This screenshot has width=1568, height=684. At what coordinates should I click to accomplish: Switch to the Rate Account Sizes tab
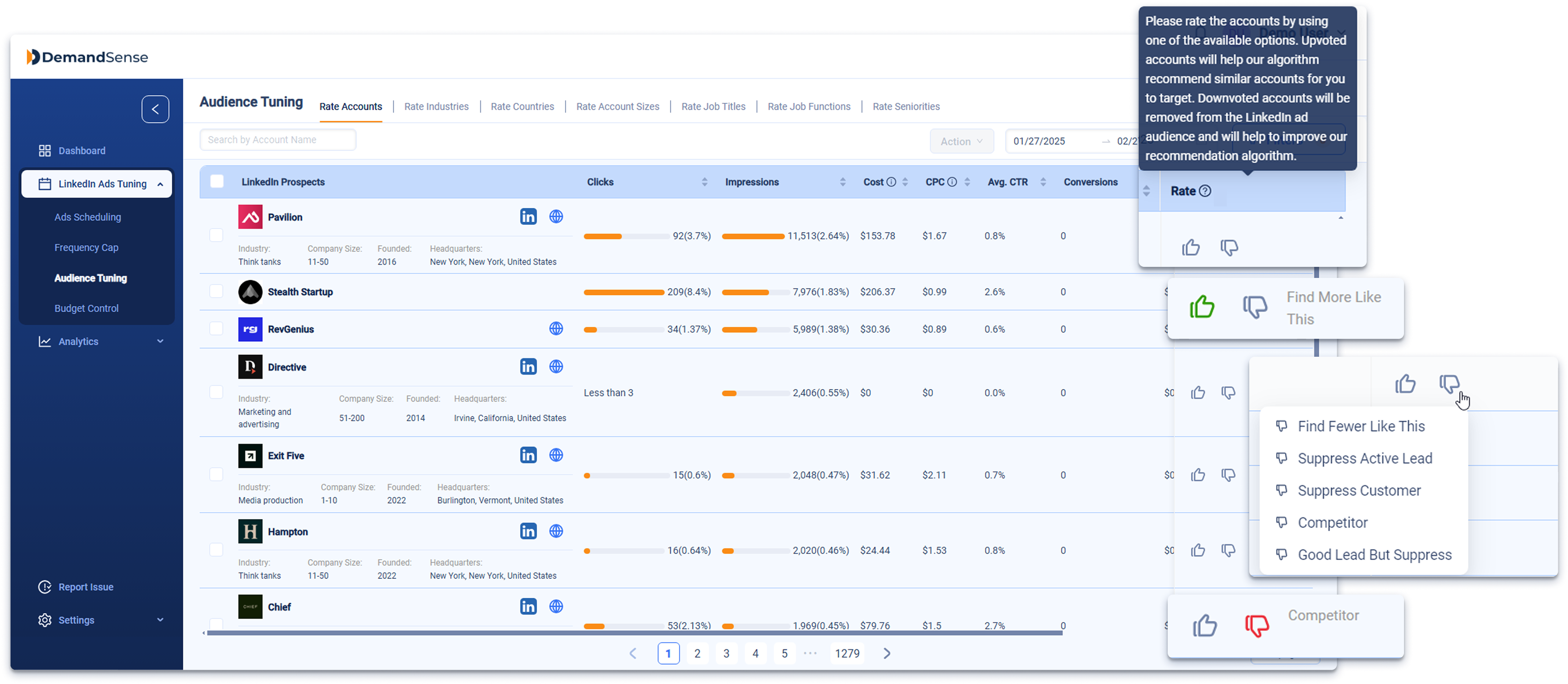pyautogui.click(x=617, y=106)
